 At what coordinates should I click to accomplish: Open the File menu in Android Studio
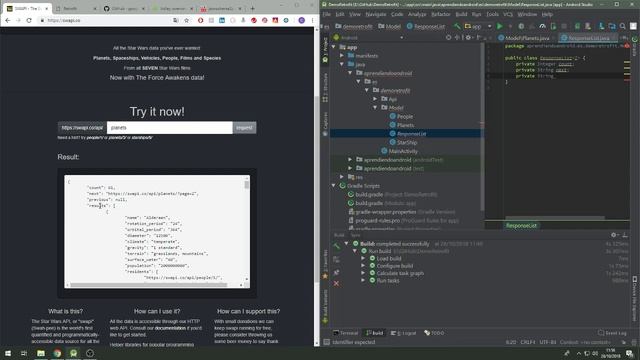(327, 14)
